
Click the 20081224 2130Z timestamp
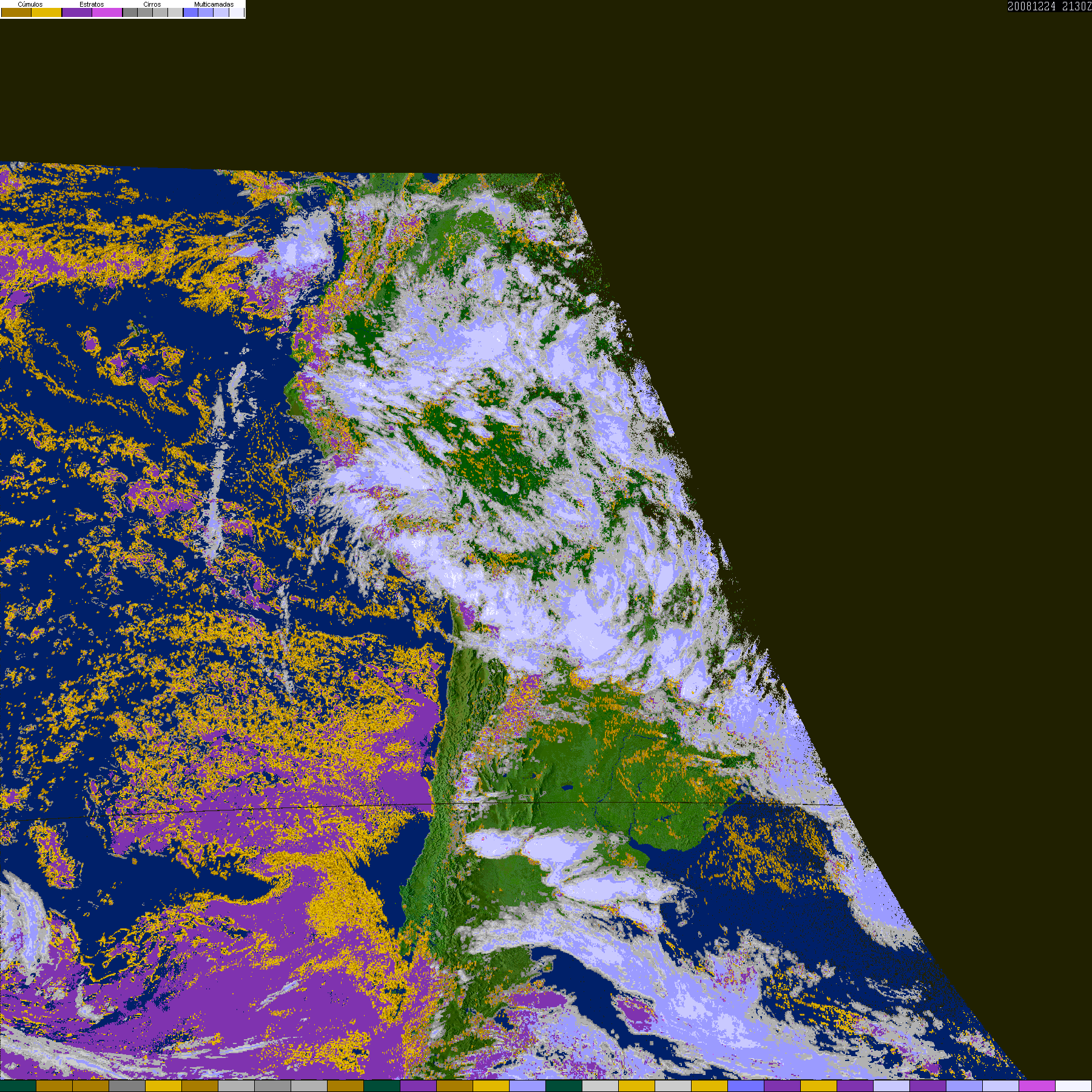click(1049, 6)
